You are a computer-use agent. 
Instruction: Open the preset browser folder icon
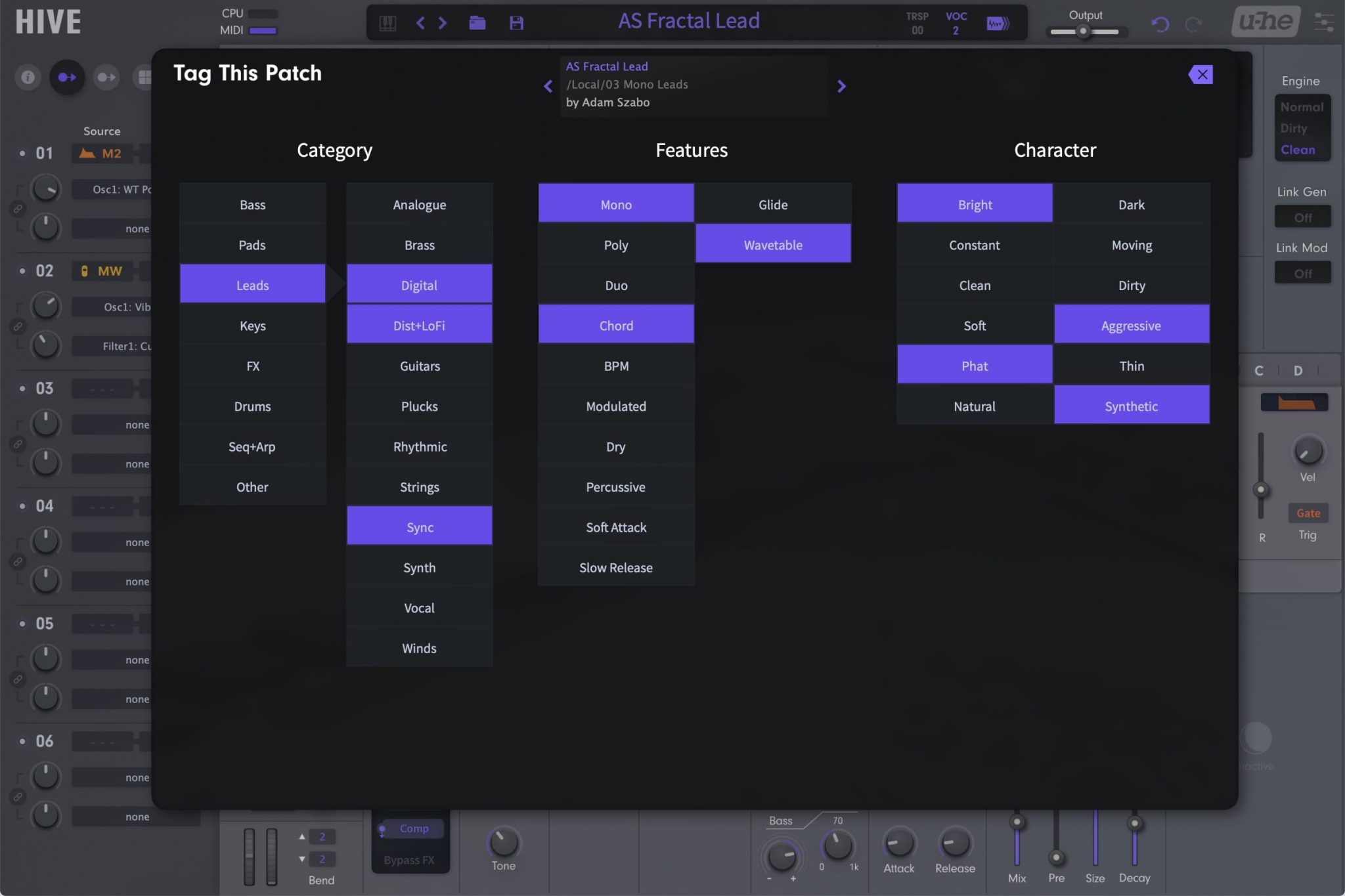(477, 24)
